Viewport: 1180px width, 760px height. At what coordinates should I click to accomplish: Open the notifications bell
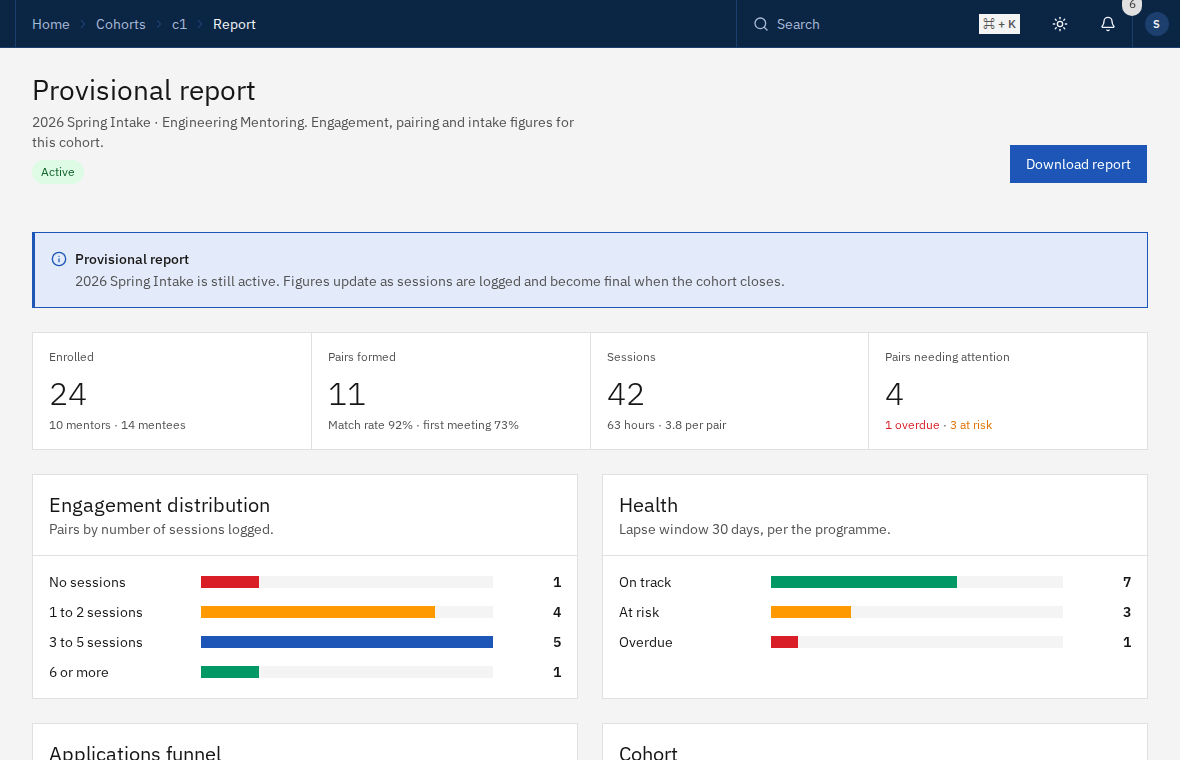[x=1108, y=24]
